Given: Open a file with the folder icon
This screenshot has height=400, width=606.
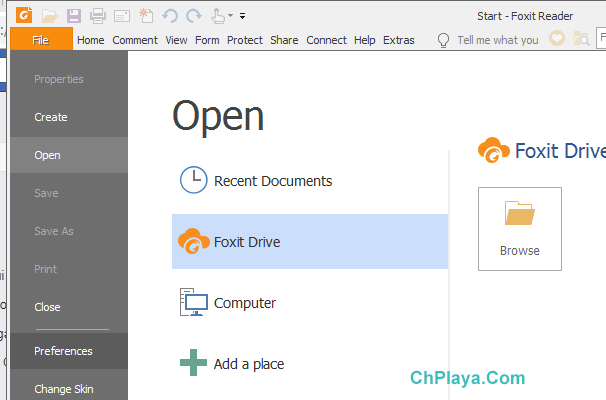Looking at the screenshot, I should click(49, 16).
